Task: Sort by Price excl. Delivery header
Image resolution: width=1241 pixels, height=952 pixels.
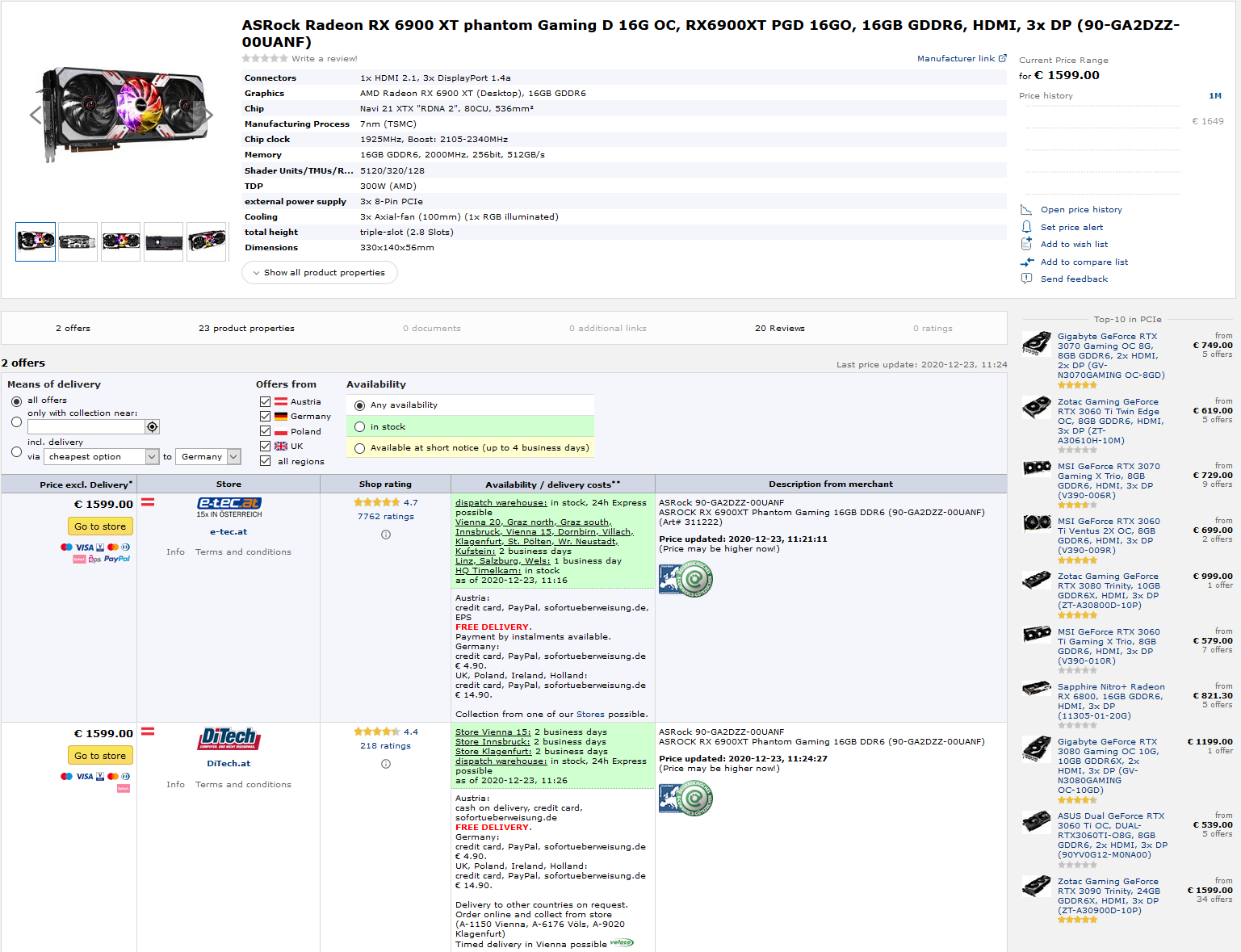Action: click(86, 484)
